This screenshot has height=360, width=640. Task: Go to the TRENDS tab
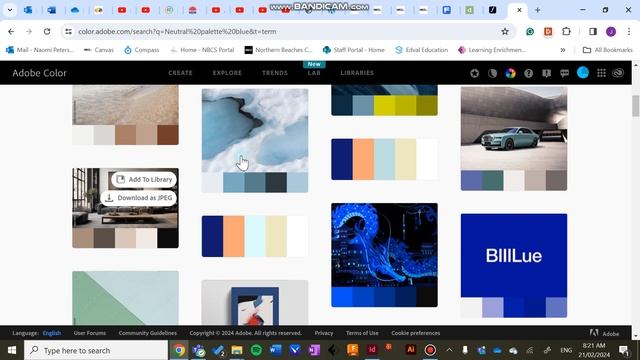(275, 73)
